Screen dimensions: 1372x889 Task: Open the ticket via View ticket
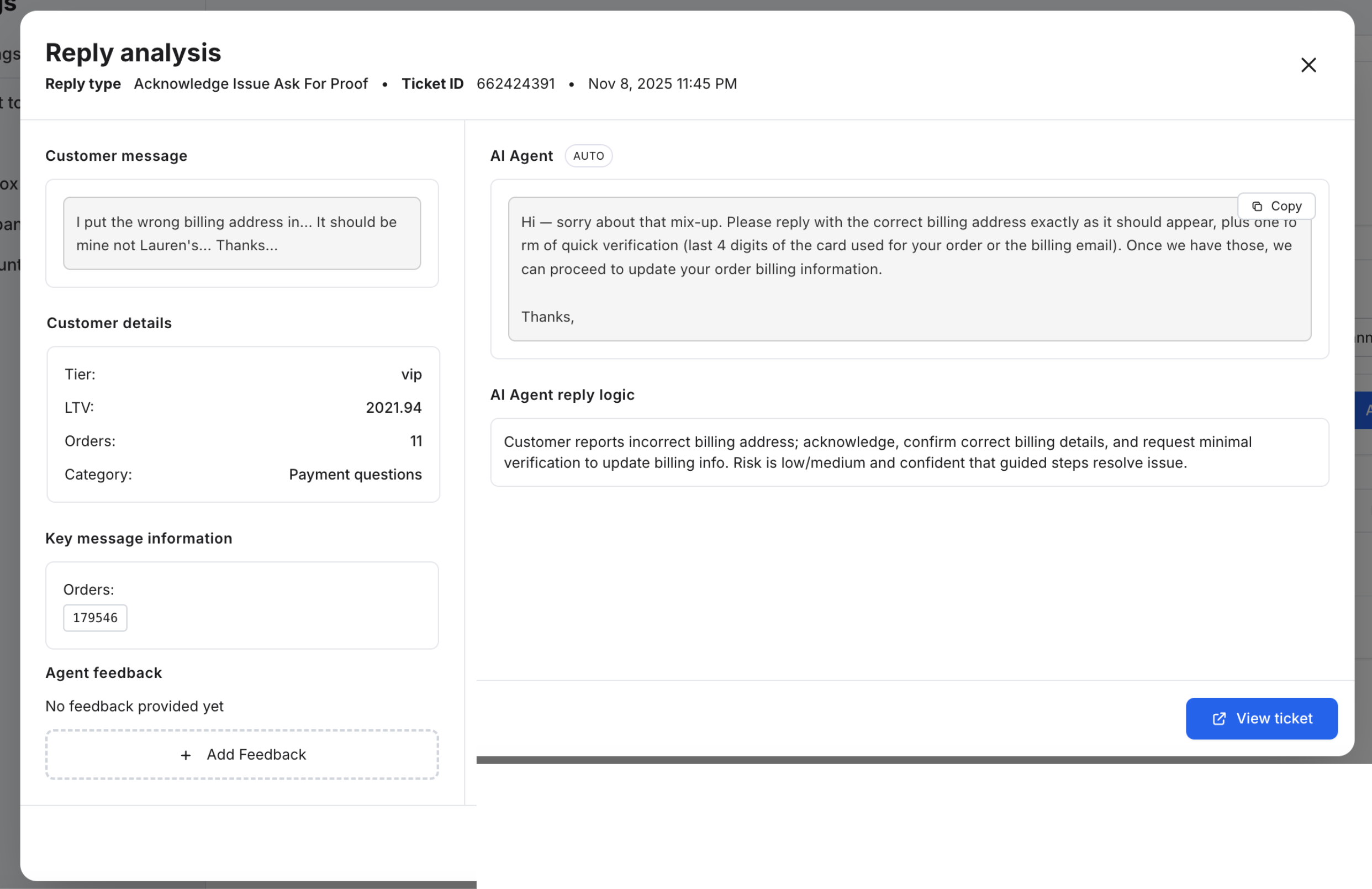1261,718
